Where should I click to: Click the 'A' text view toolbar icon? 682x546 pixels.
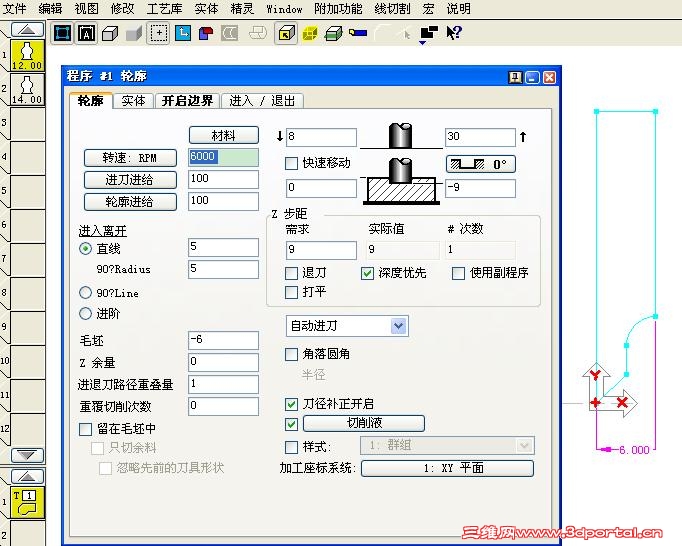coord(86,33)
